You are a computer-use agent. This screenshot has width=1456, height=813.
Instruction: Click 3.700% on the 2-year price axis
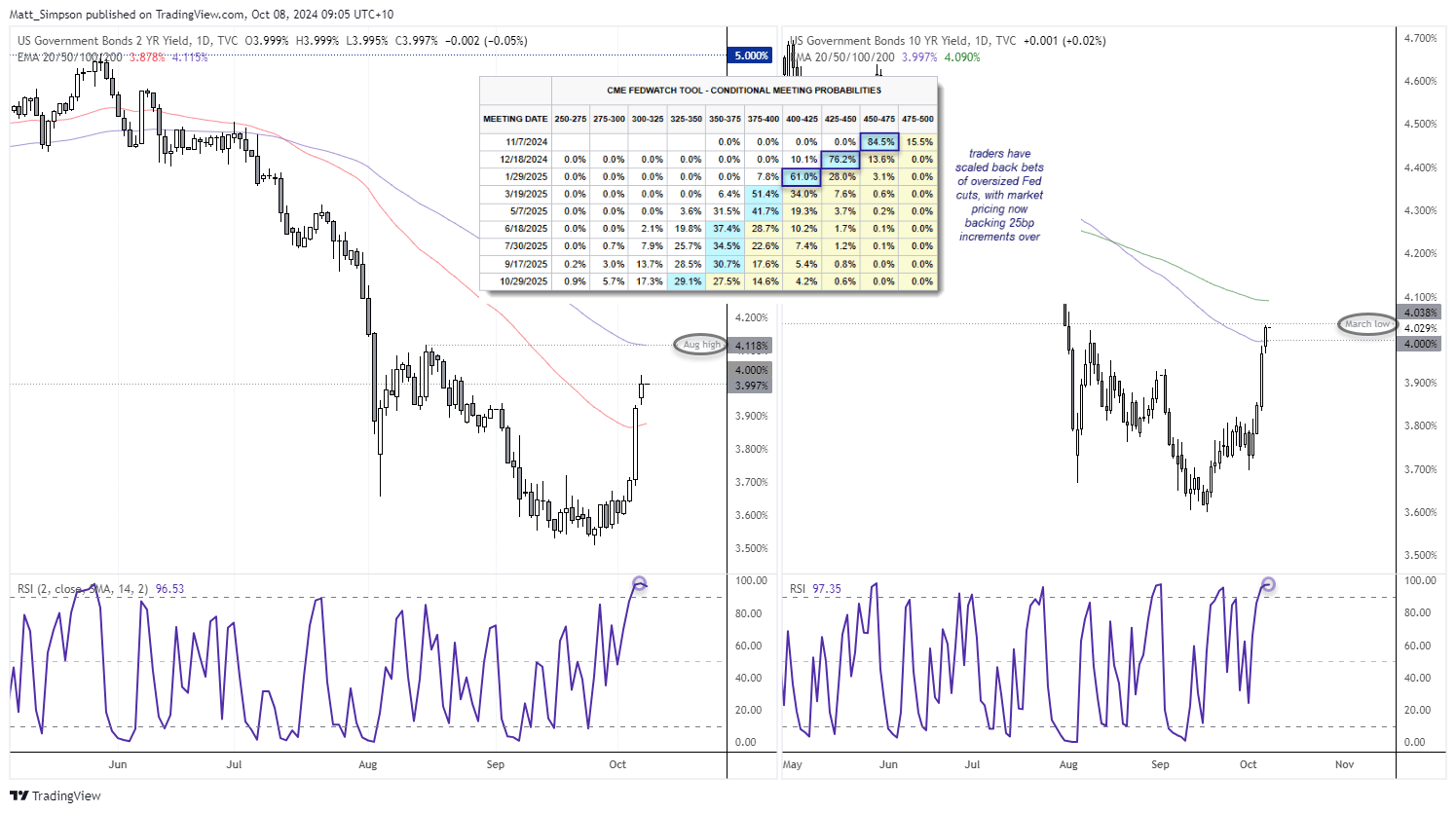(751, 482)
